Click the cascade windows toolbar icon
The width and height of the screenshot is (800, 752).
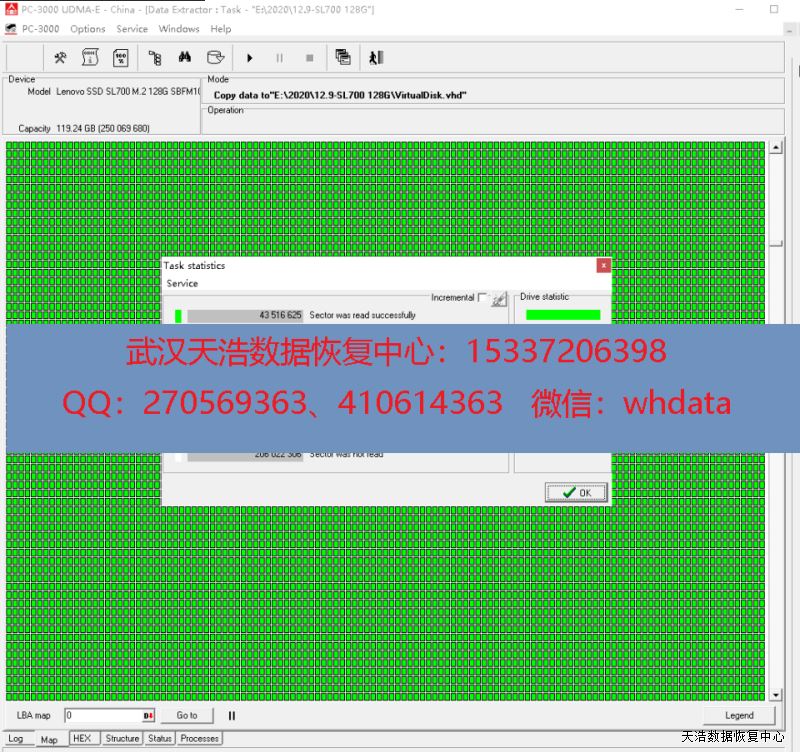tap(343, 57)
